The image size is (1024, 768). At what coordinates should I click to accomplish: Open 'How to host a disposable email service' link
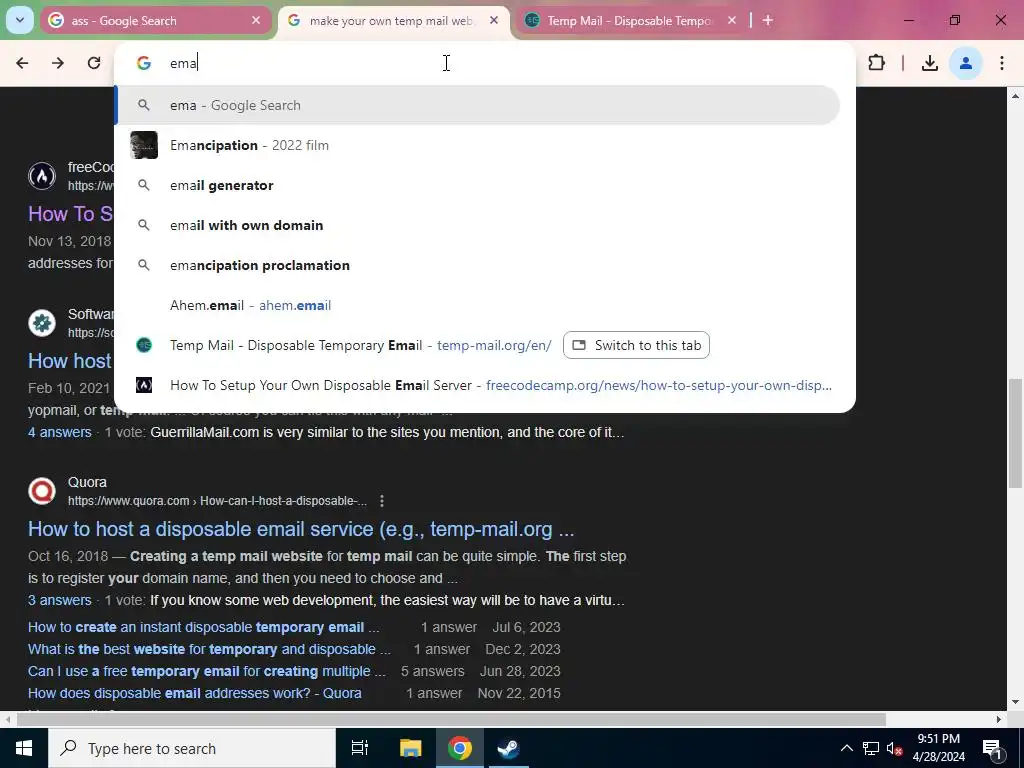301,529
